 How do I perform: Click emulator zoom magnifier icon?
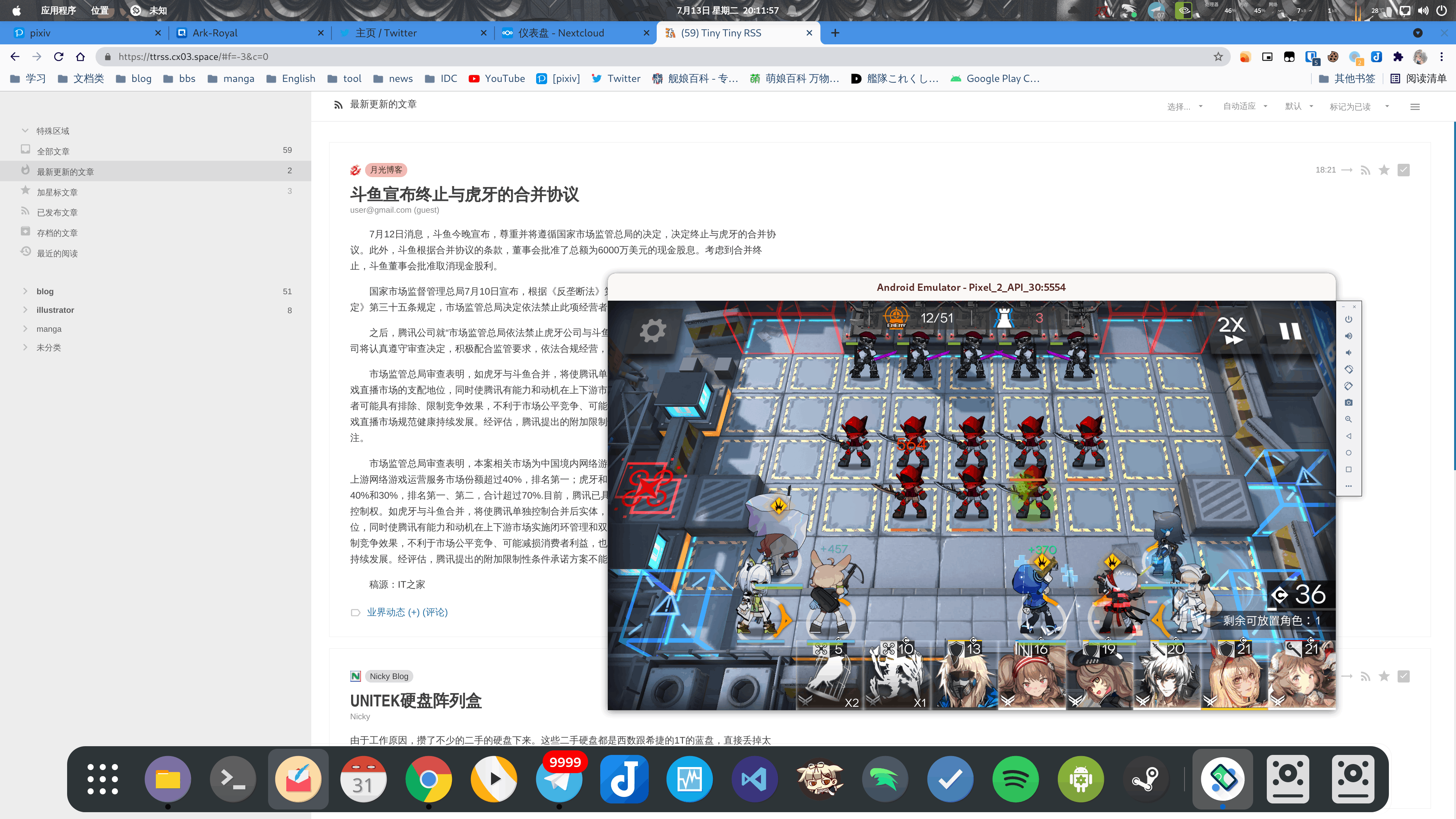tap(1349, 419)
